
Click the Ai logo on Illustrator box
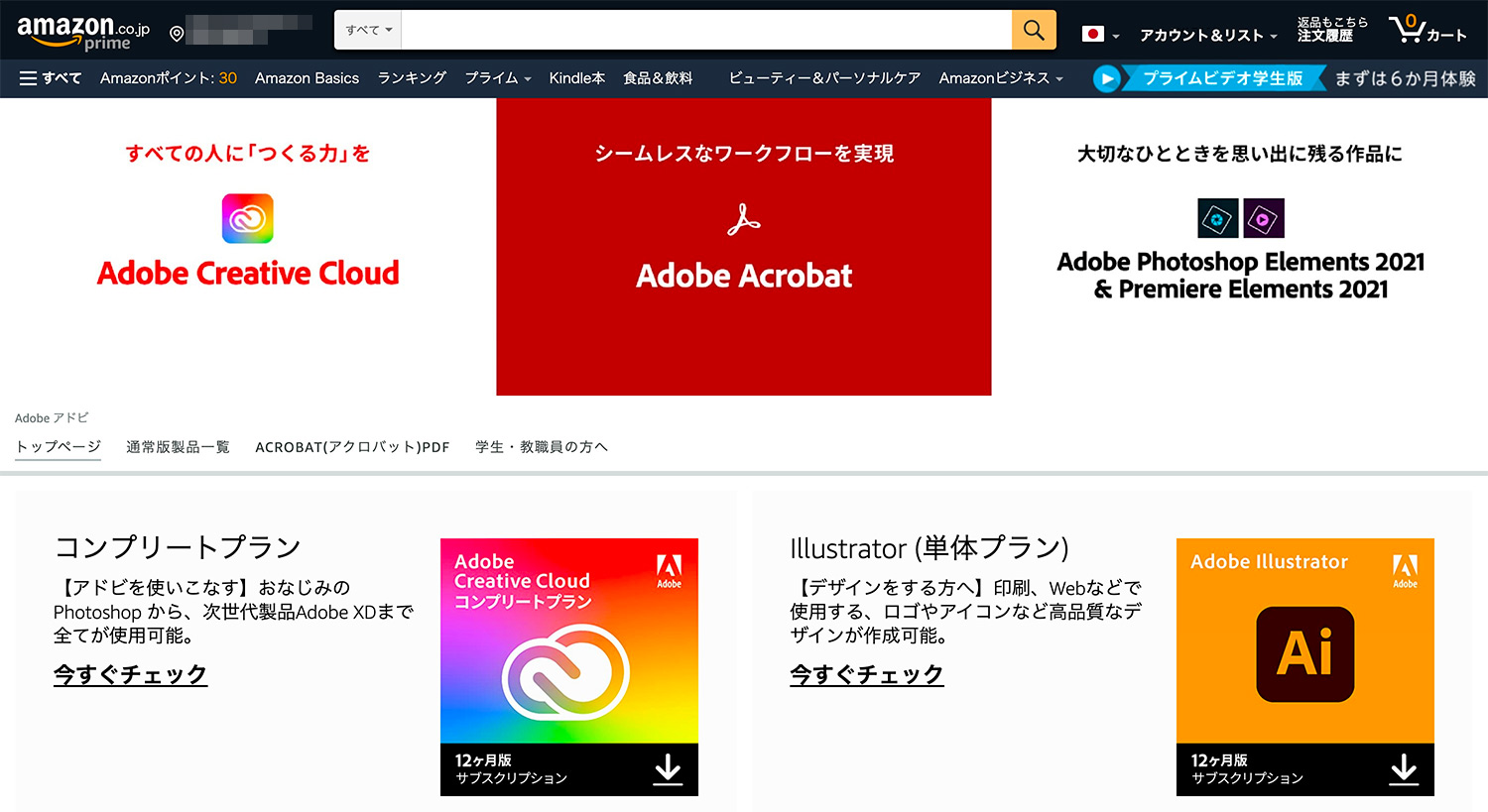pyautogui.click(x=1305, y=654)
